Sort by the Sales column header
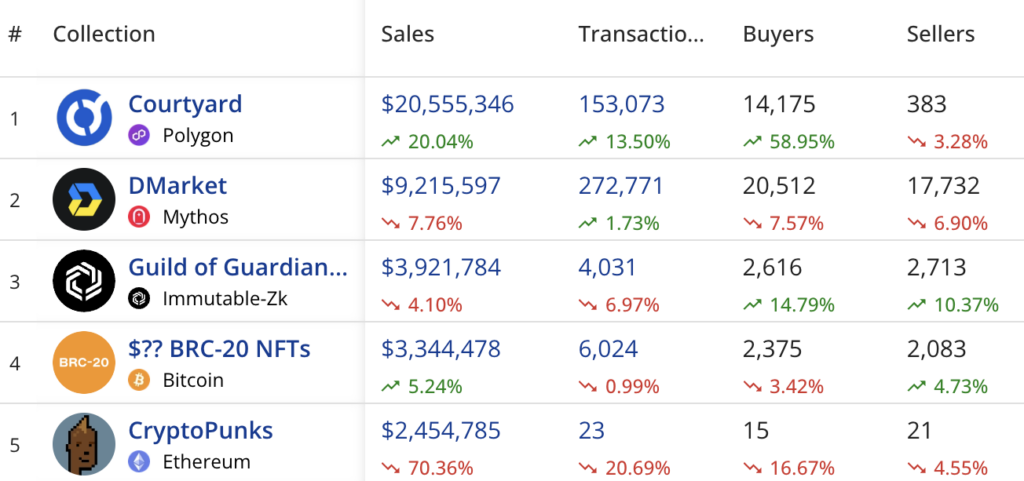This screenshot has height=481, width=1024. click(x=408, y=34)
